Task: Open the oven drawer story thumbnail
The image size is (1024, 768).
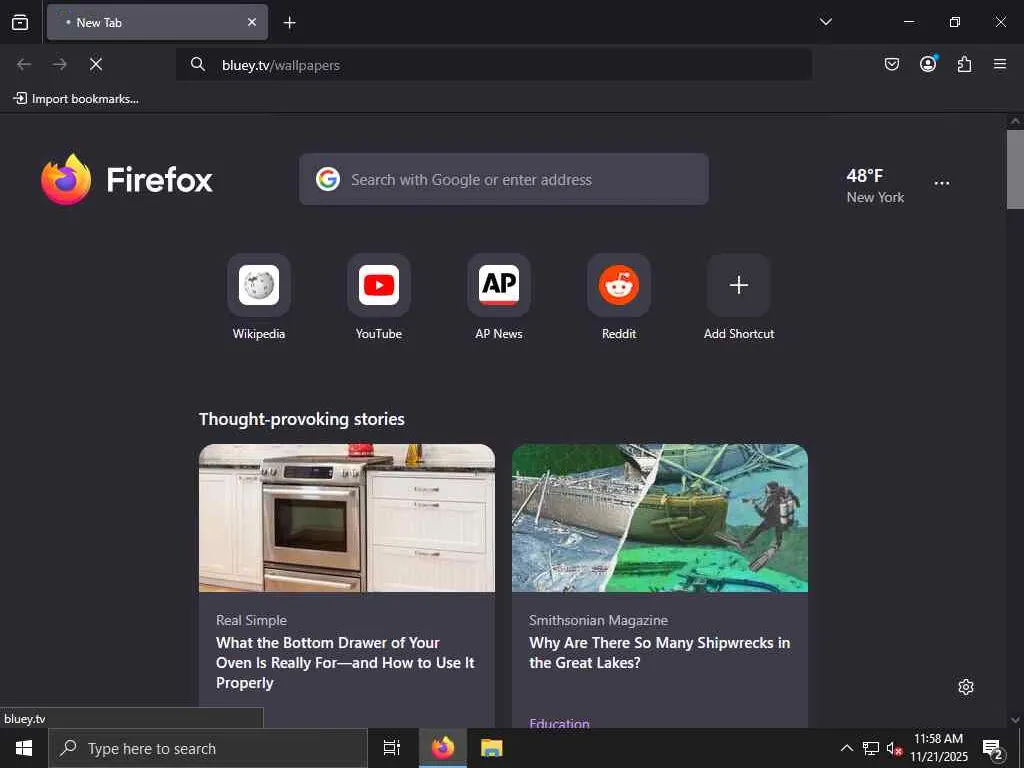Action: click(347, 518)
